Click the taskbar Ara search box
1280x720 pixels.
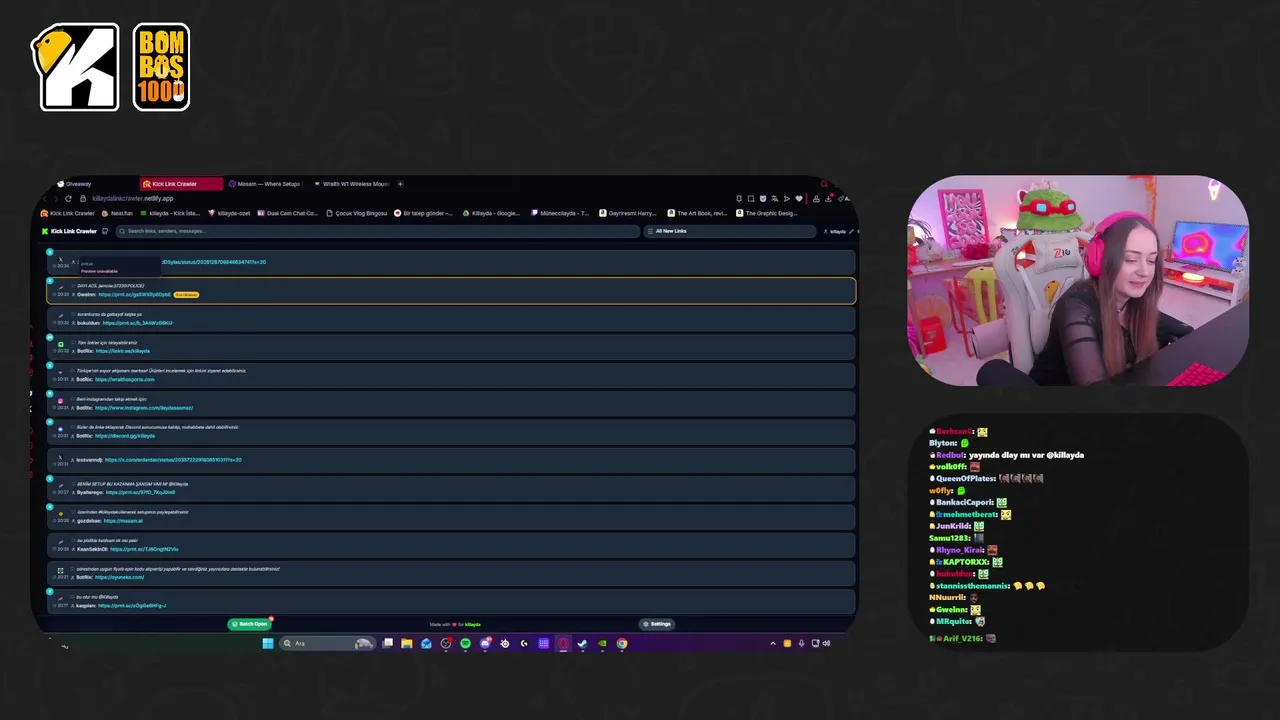coord(327,643)
